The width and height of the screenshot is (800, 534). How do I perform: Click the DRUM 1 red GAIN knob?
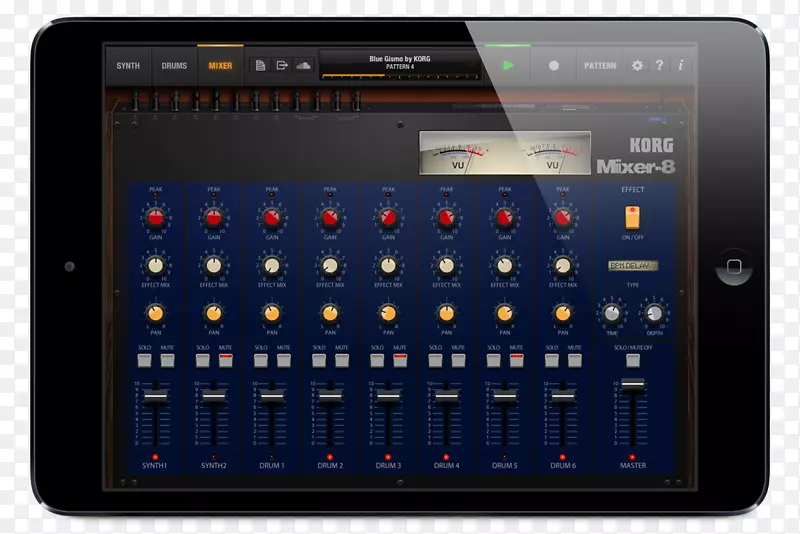click(272, 218)
